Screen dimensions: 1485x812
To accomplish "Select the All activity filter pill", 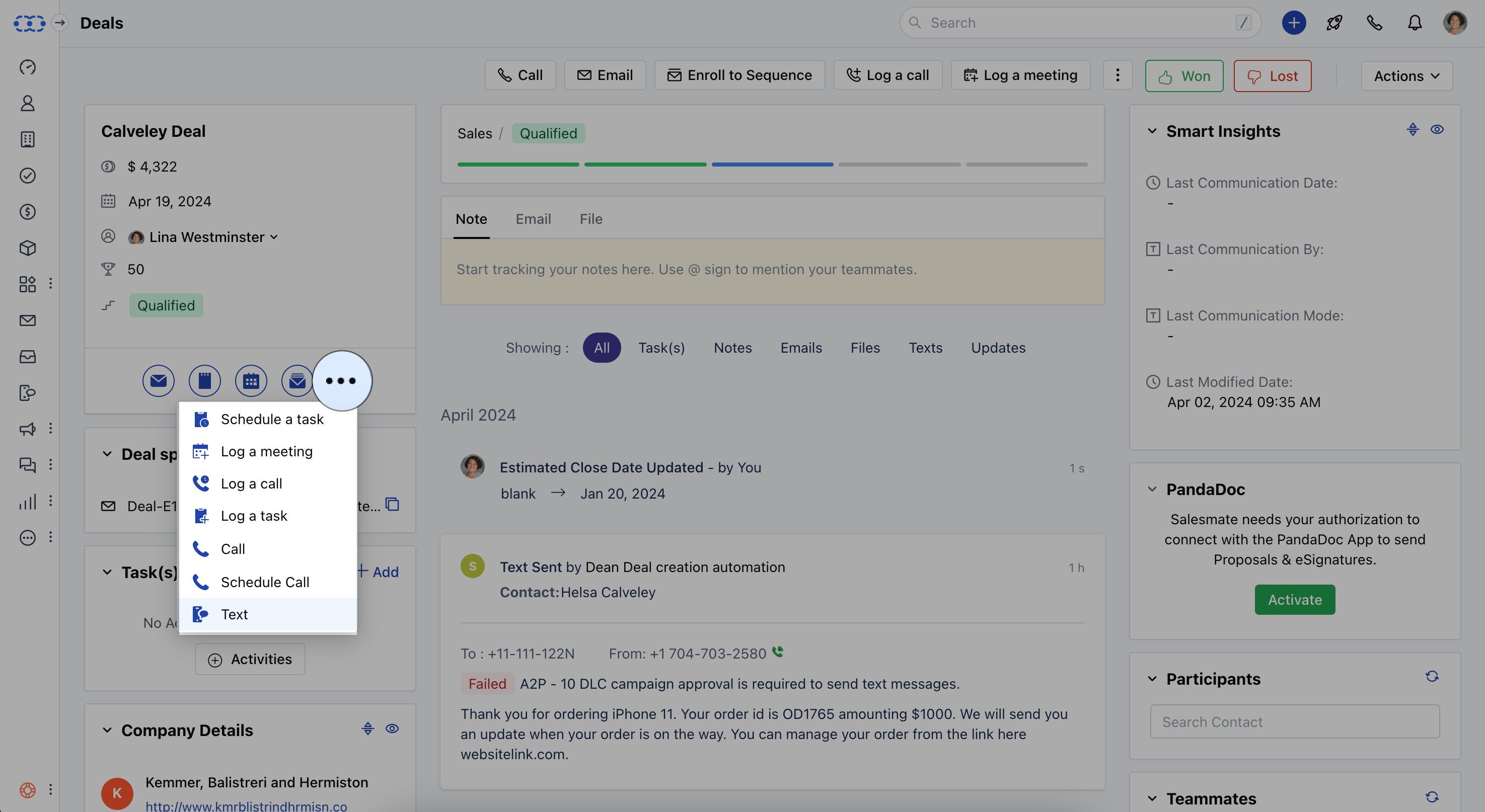I will coord(601,348).
